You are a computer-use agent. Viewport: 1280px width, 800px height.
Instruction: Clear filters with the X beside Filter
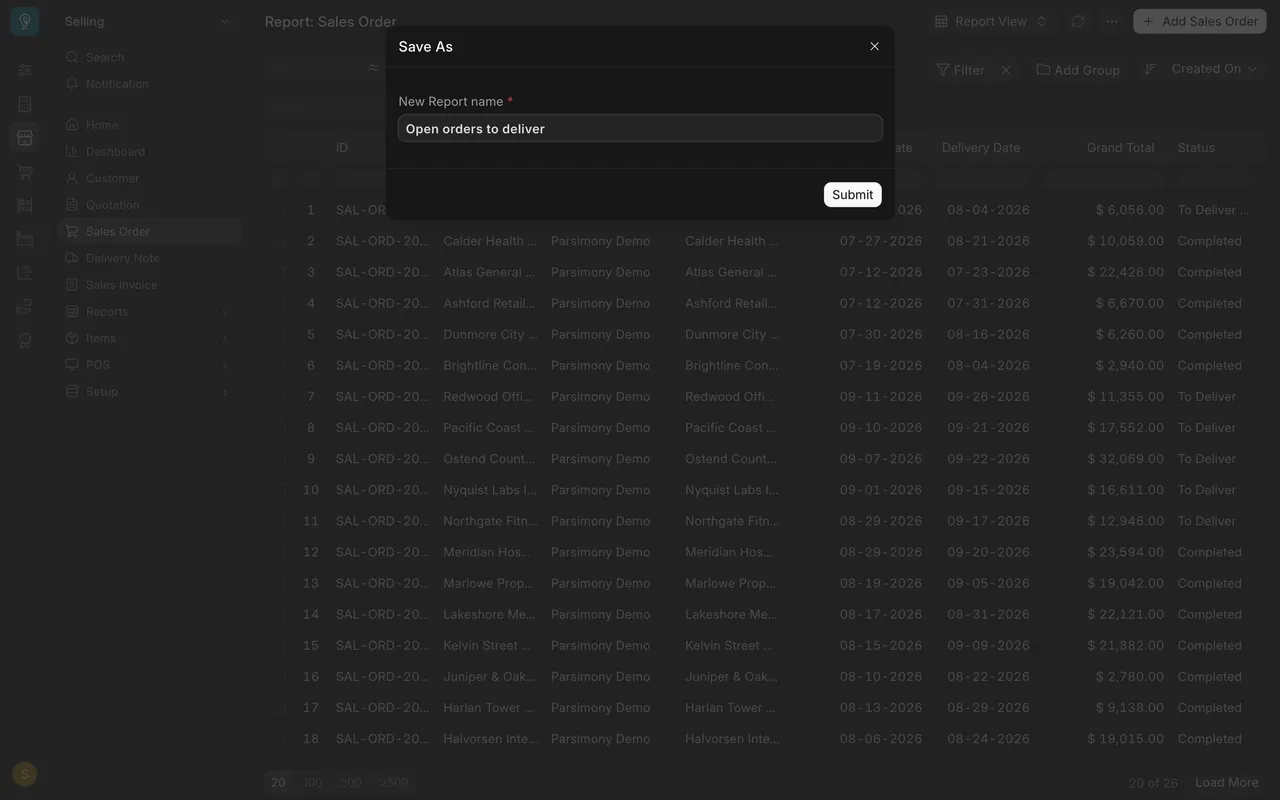1006,70
